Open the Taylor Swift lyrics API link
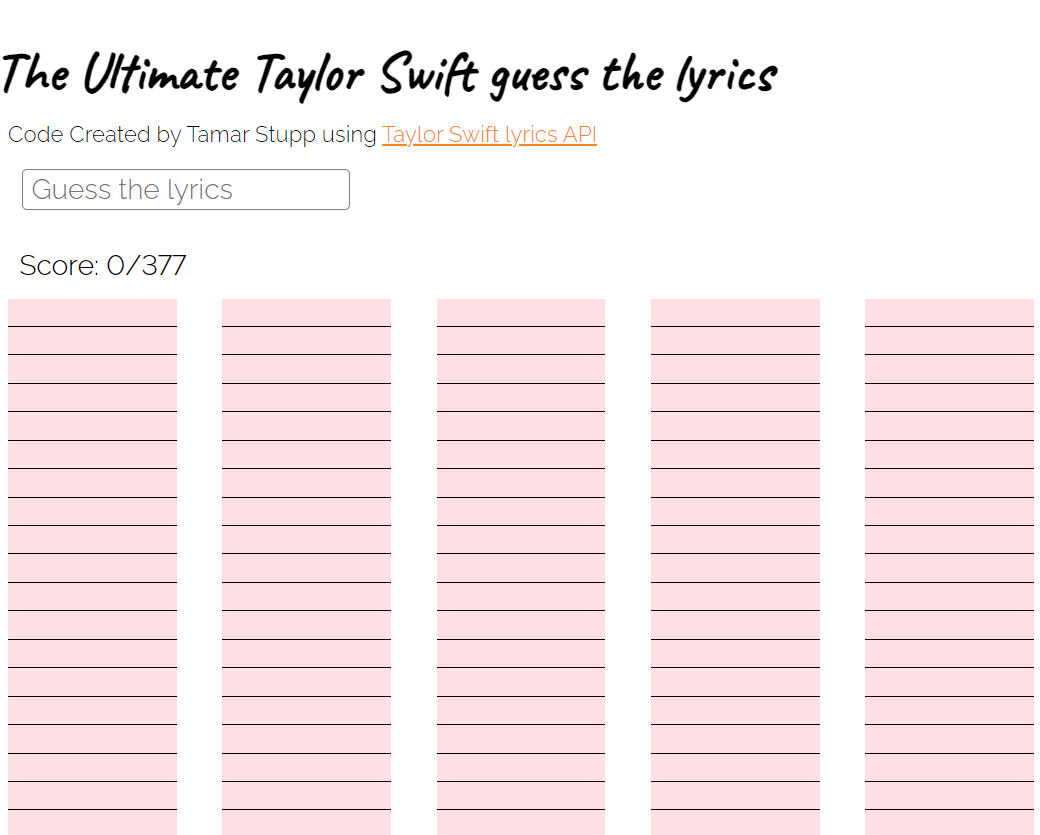Image resolution: width=1040 pixels, height=835 pixels. (x=489, y=134)
